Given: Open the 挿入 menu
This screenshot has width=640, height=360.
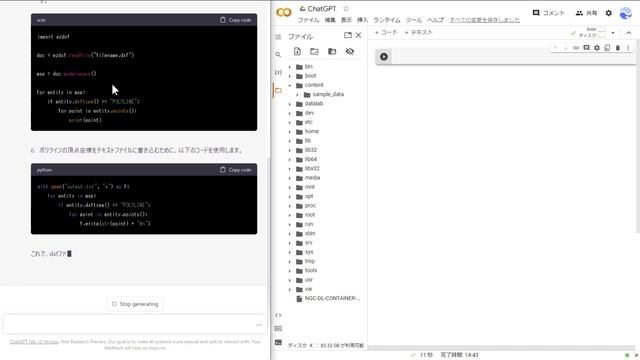Looking at the screenshot, I should pyautogui.click(x=362, y=20).
